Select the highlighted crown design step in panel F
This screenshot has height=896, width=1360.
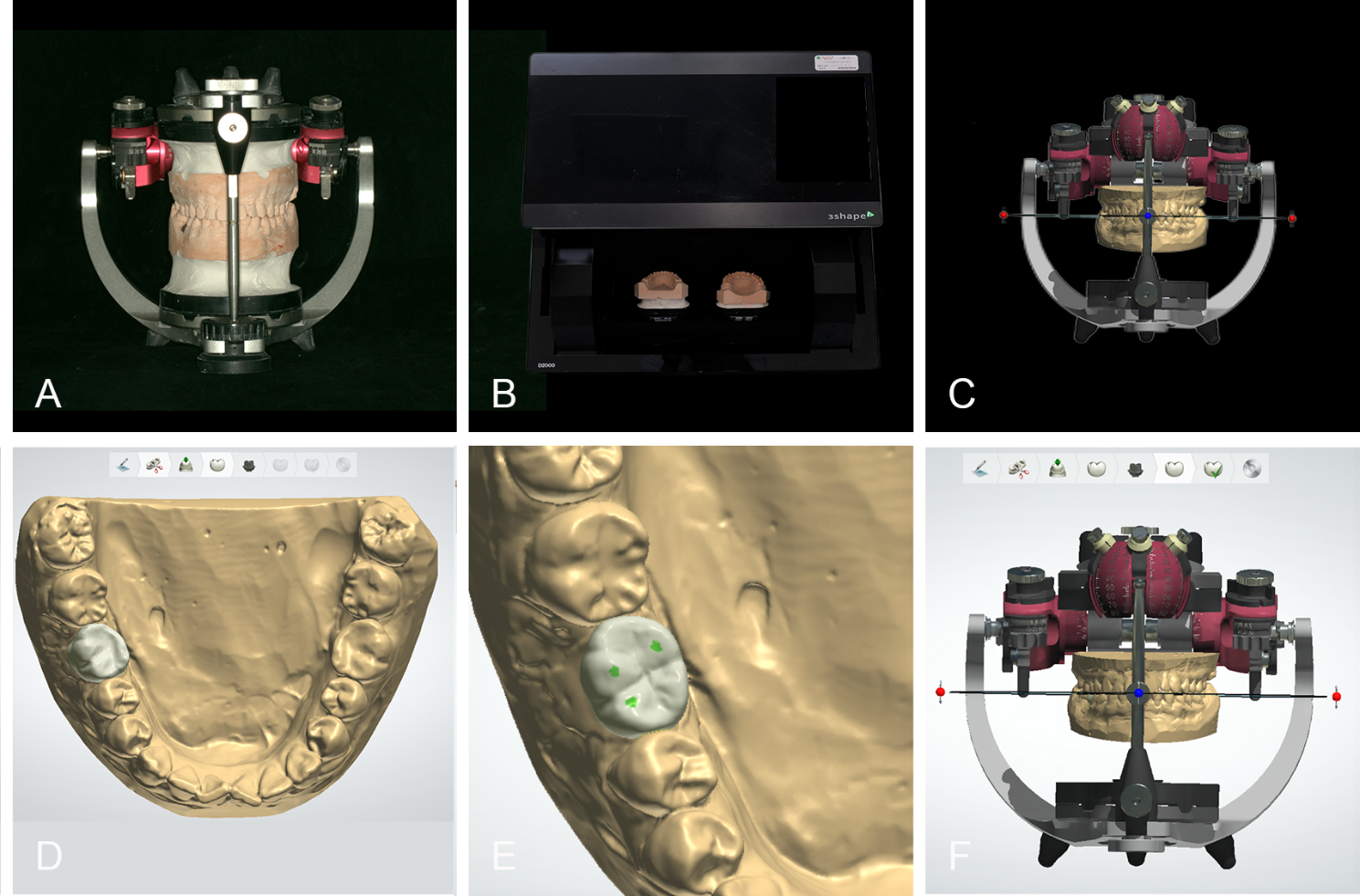[1174, 469]
